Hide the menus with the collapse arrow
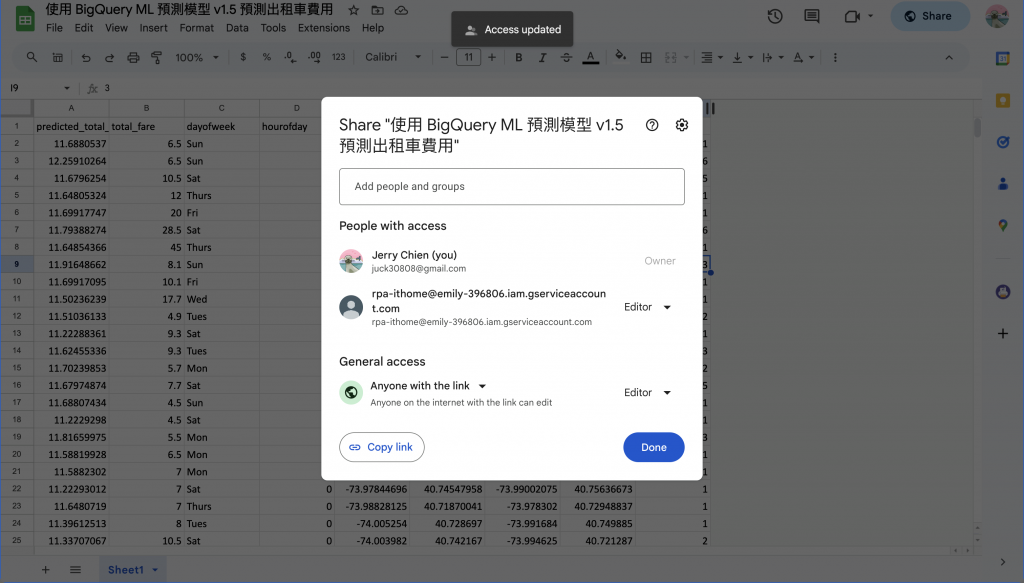Image resolution: width=1024 pixels, height=583 pixels. (x=949, y=57)
